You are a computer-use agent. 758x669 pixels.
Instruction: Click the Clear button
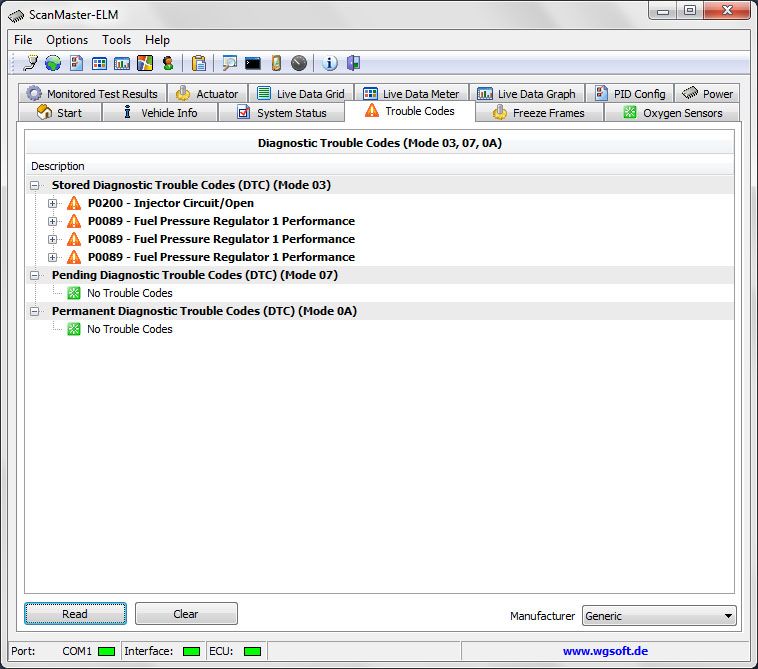pos(186,614)
